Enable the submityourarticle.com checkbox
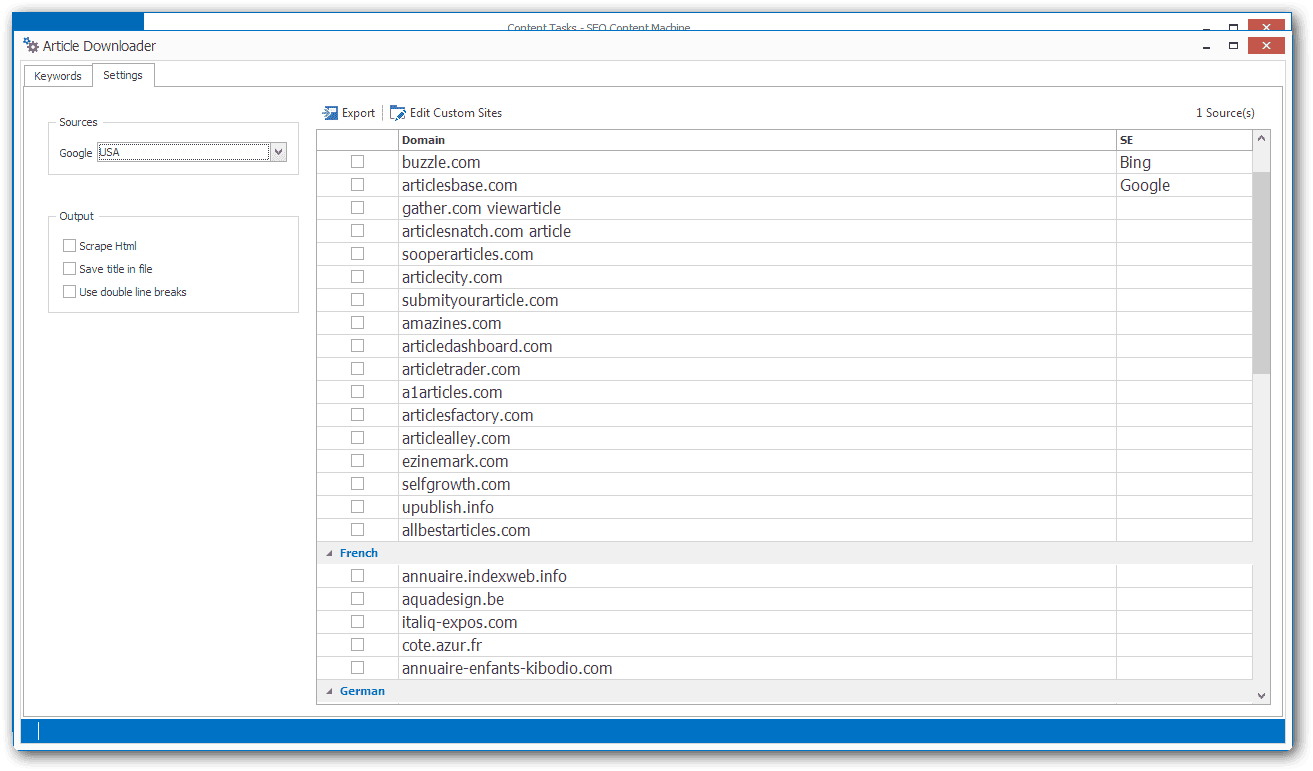 pos(357,300)
